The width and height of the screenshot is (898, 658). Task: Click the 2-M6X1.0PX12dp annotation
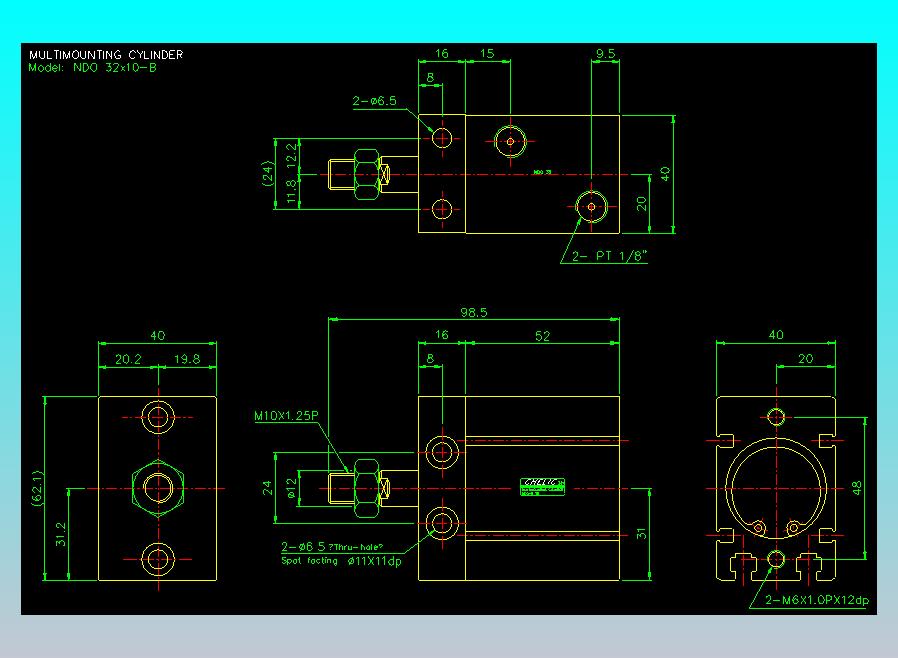point(817,600)
